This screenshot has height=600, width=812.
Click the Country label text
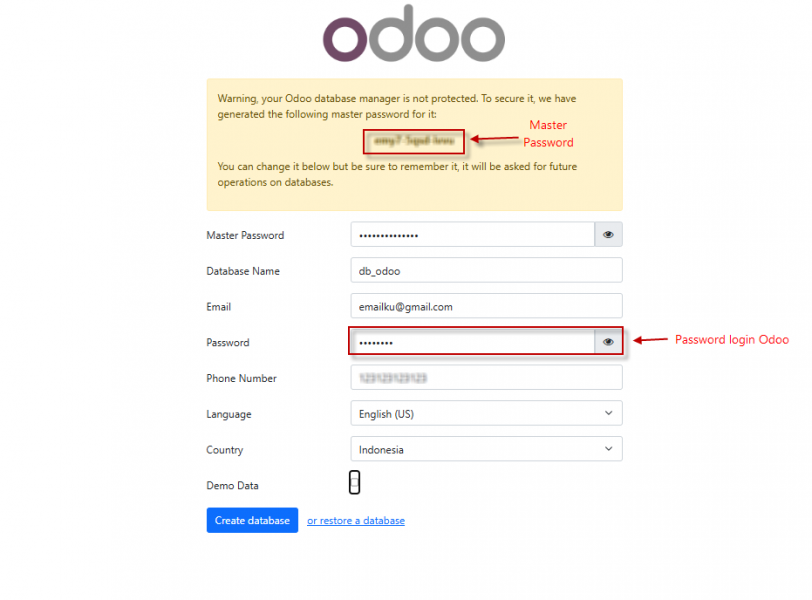point(225,450)
